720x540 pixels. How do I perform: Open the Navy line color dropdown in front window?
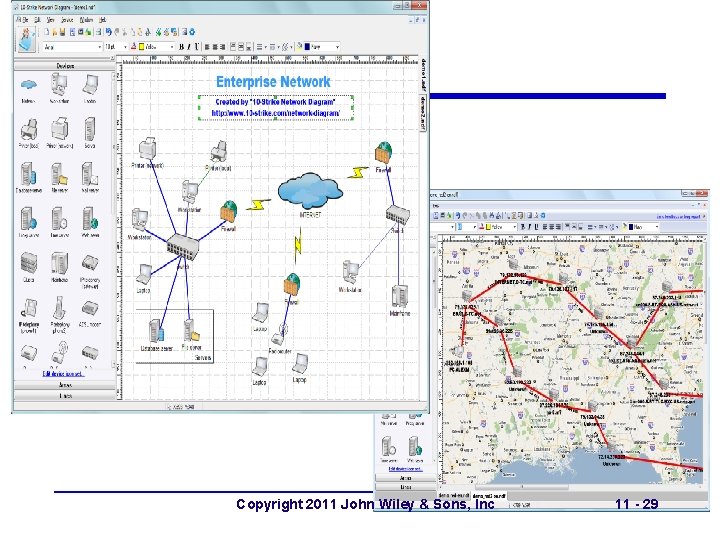338,47
